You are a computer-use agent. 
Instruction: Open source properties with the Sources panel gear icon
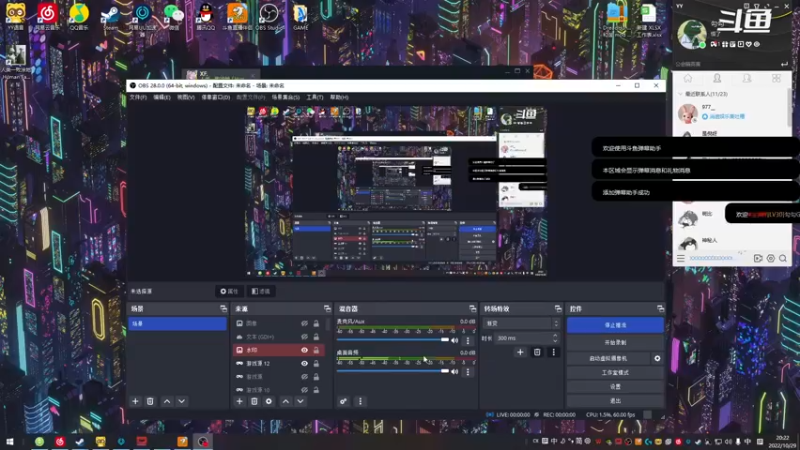(x=269, y=402)
